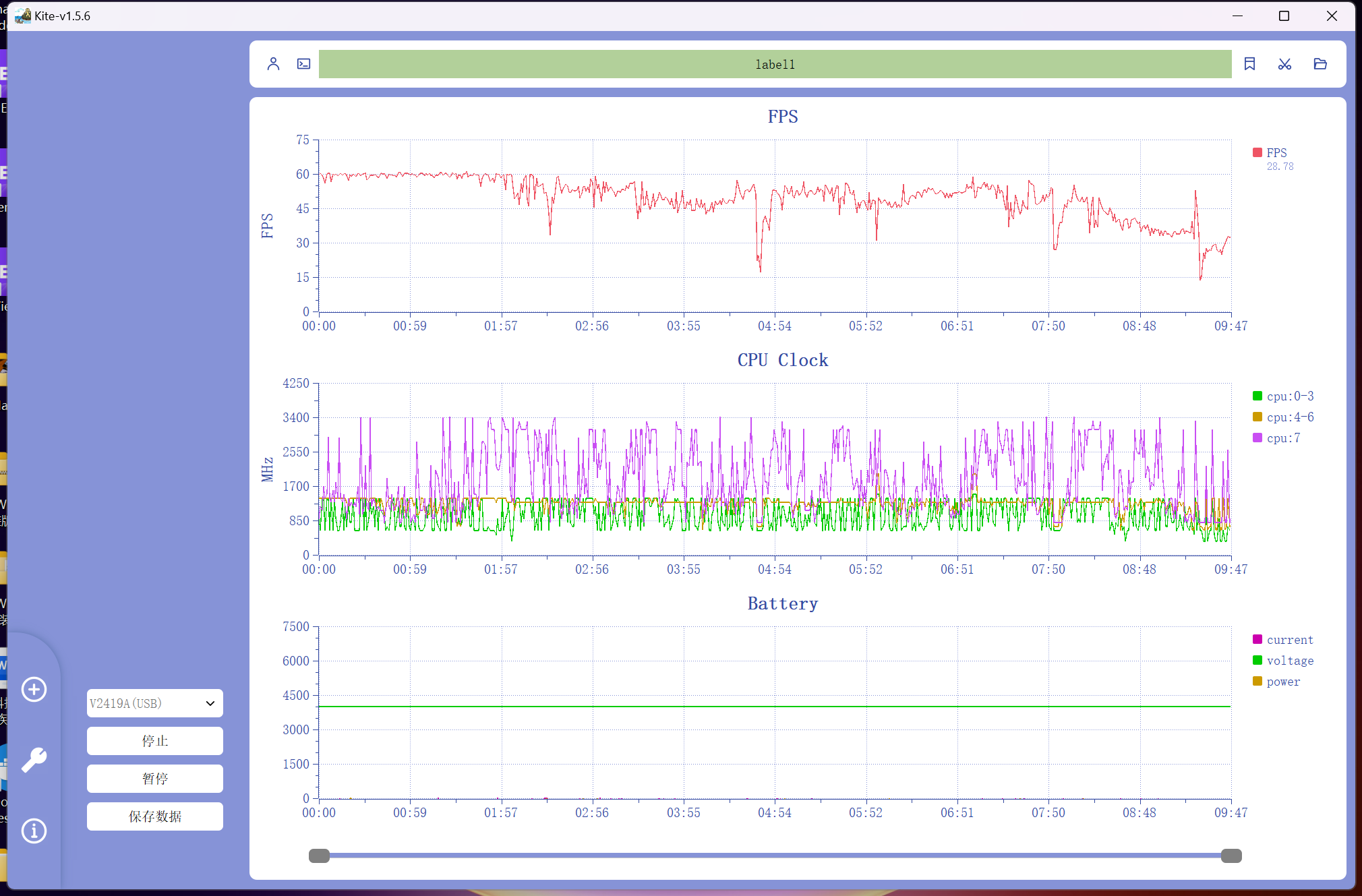Toggle cpu:7 series in legend
This screenshot has height=896, width=1362.
[1282, 438]
